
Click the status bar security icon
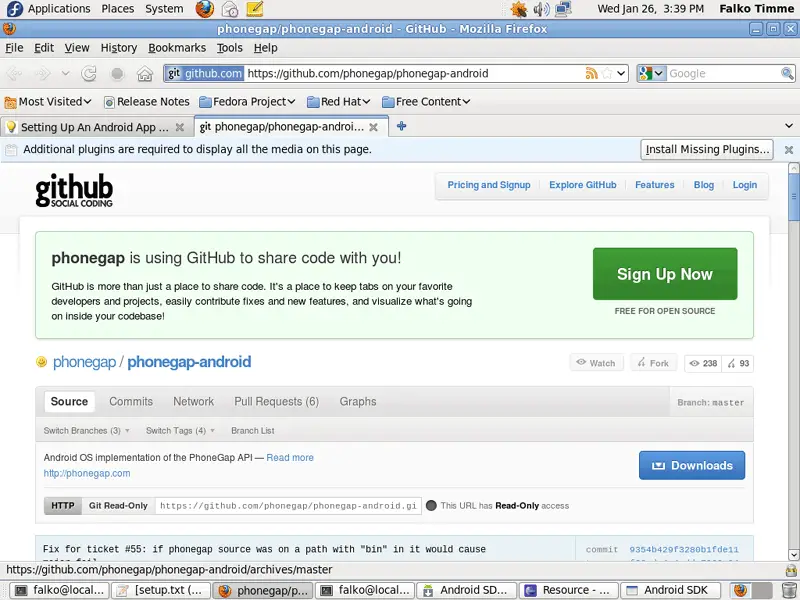tap(791, 570)
